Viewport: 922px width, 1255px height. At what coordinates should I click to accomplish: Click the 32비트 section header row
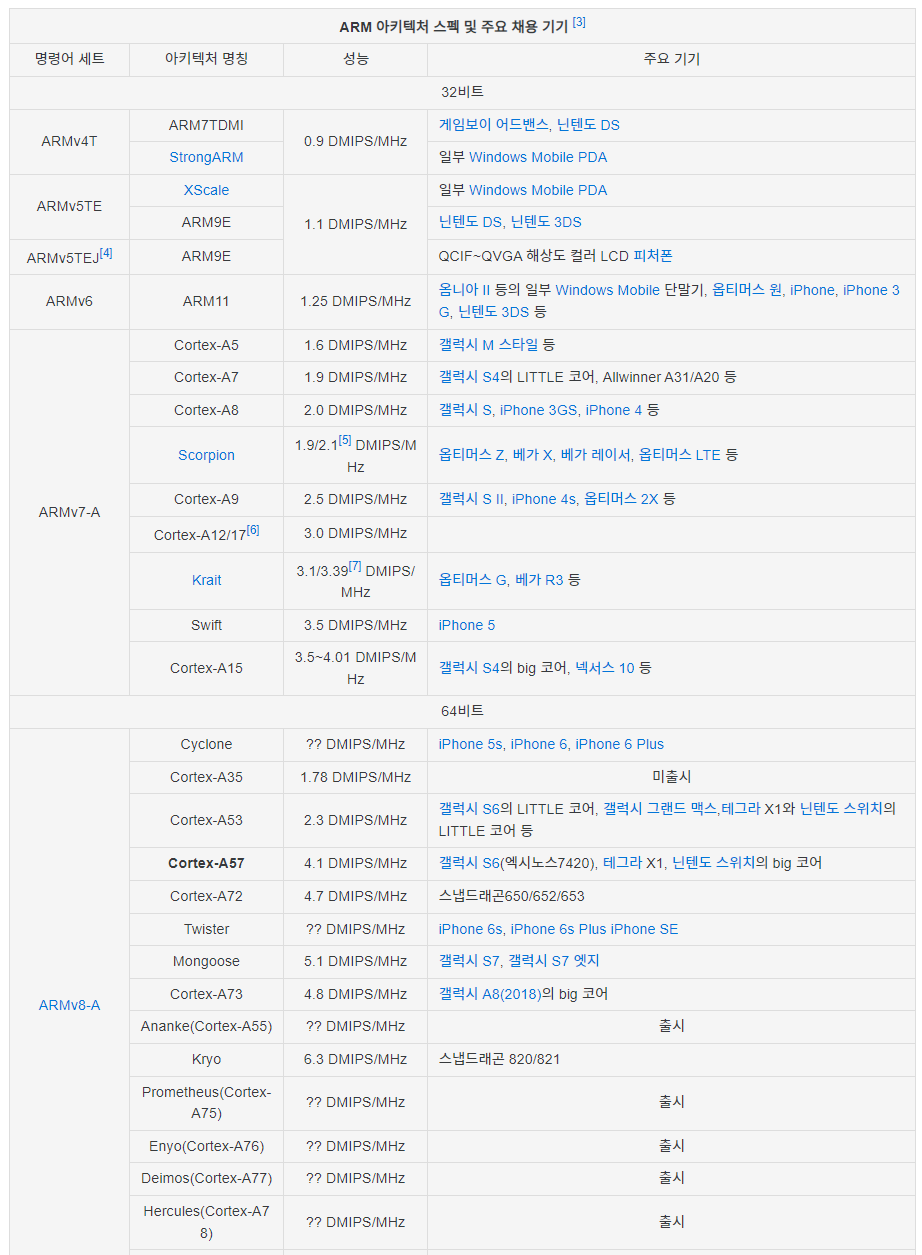pos(462,92)
